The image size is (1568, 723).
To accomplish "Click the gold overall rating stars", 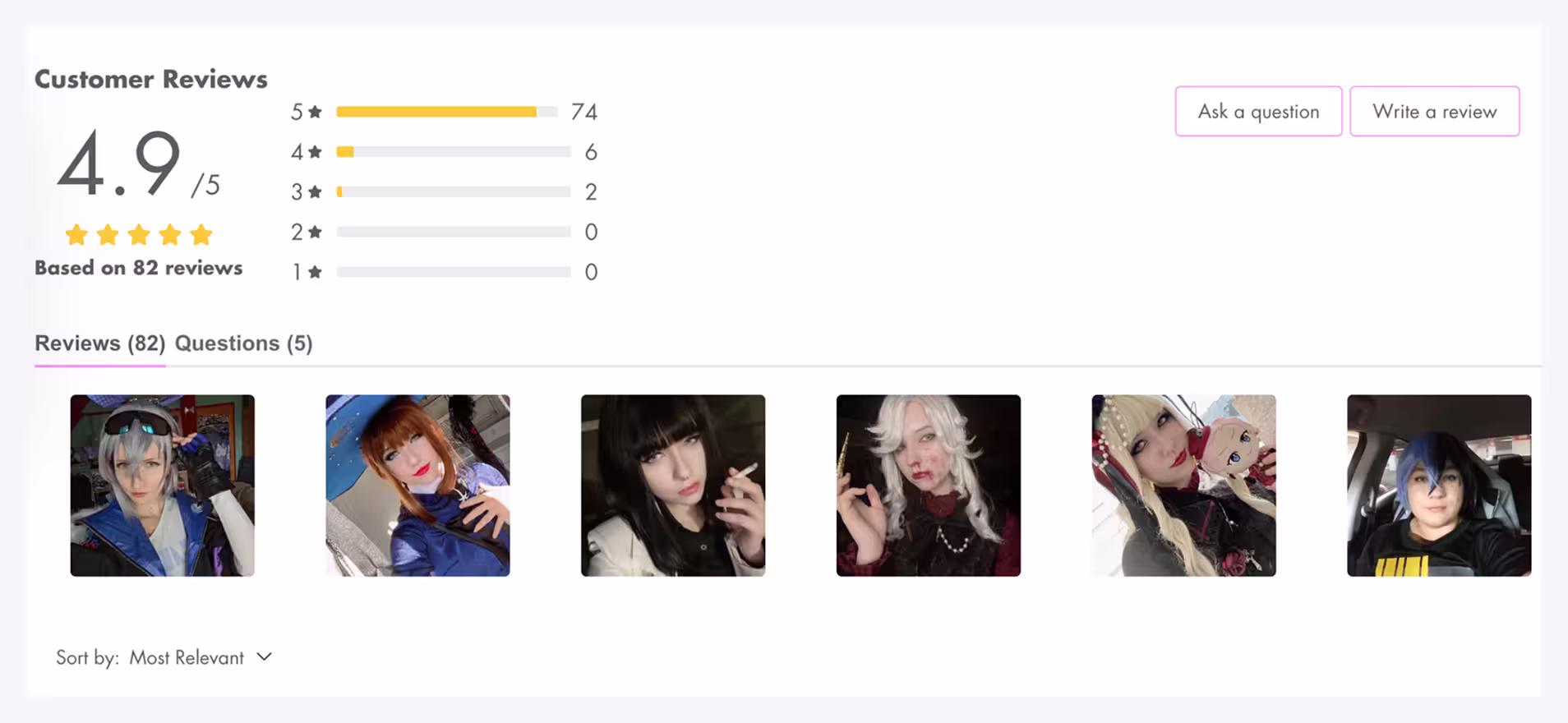I will tap(139, 235).
